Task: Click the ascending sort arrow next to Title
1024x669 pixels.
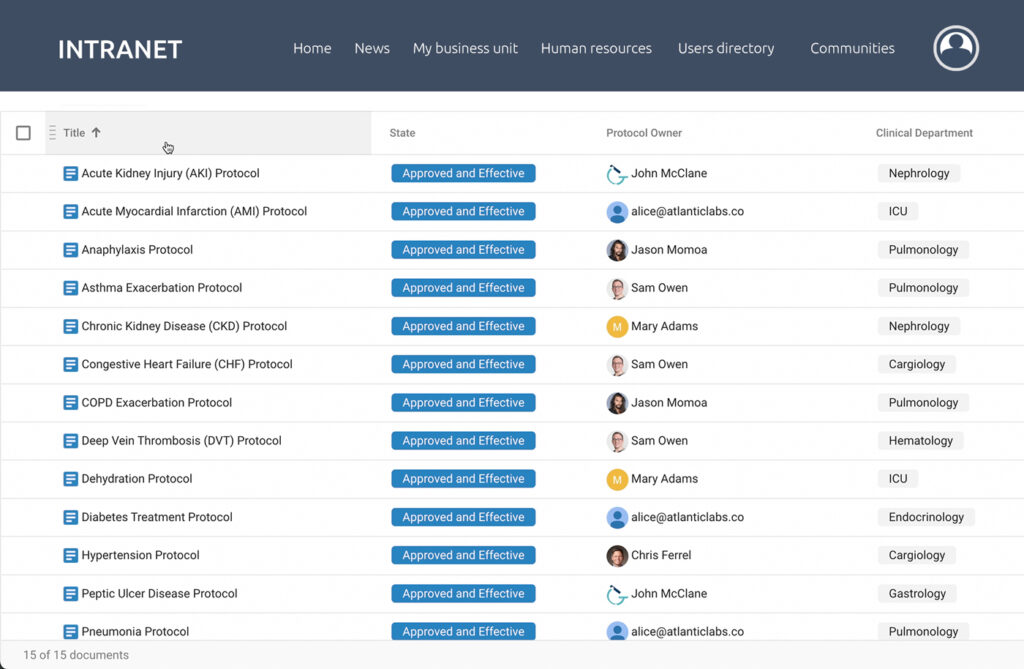Action: point(96,133)
